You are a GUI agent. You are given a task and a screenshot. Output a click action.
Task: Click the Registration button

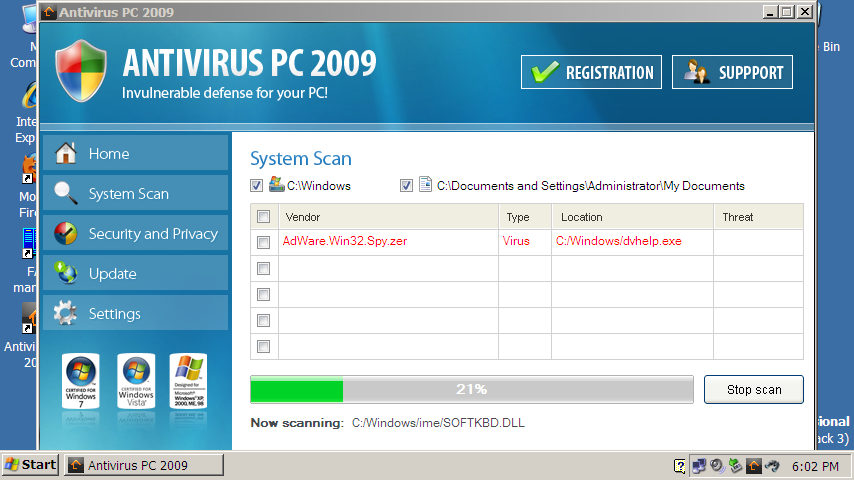coord(591,72)
